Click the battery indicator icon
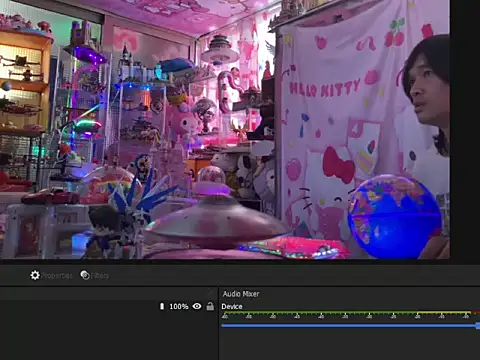 tap(162, 306)
